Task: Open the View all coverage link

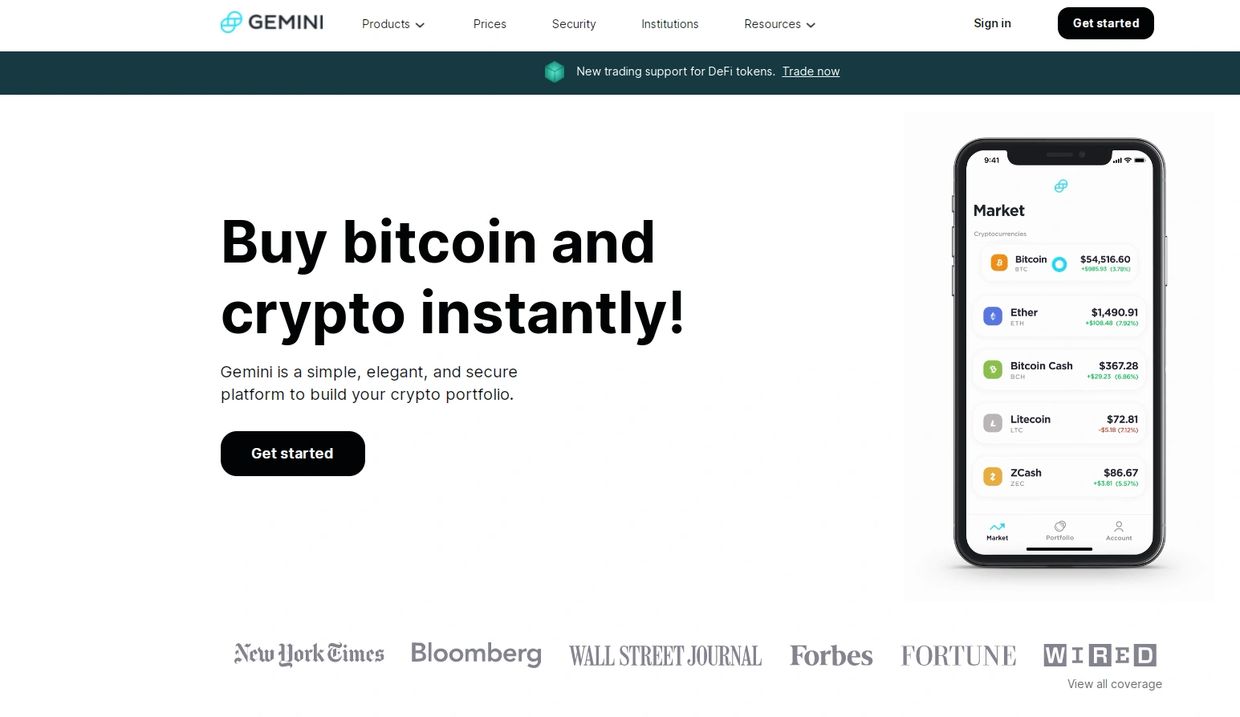Action: pyautogui.click(x=1114, y=684)
